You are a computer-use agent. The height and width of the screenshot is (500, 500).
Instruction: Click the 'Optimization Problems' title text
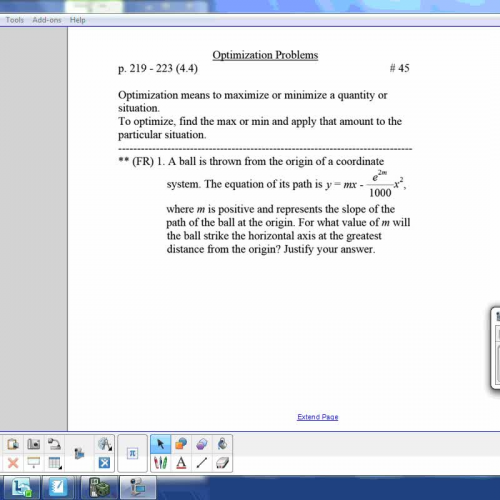[265, 55]
